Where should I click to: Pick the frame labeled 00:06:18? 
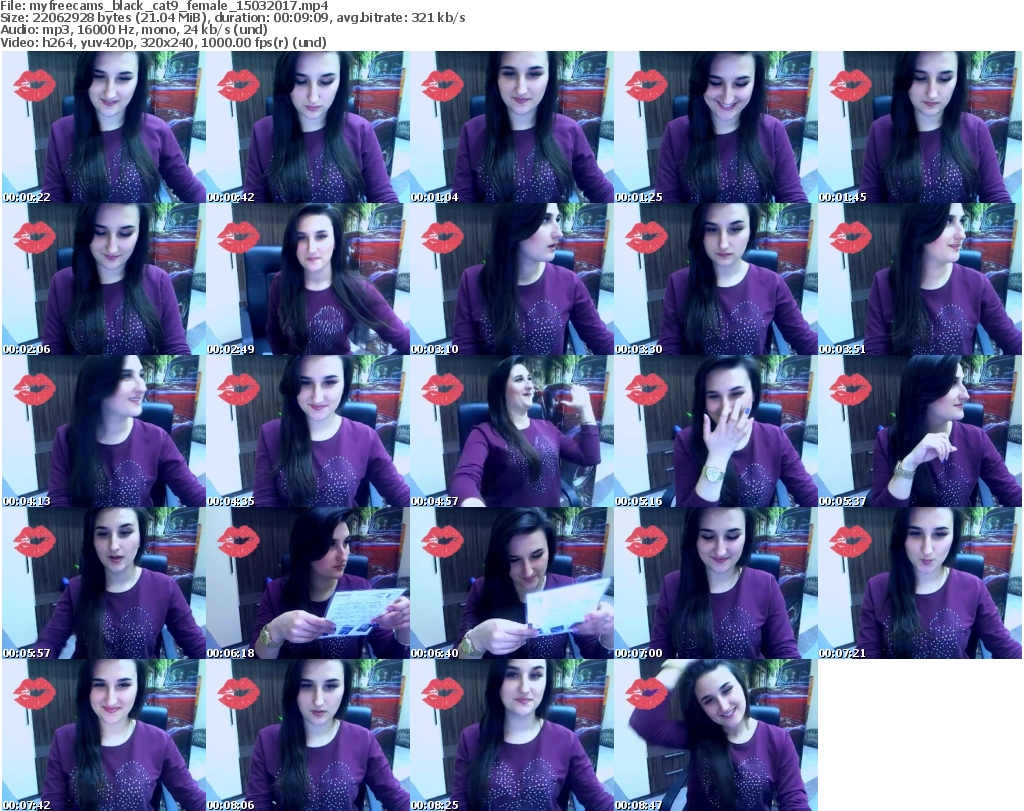point(308,583)
